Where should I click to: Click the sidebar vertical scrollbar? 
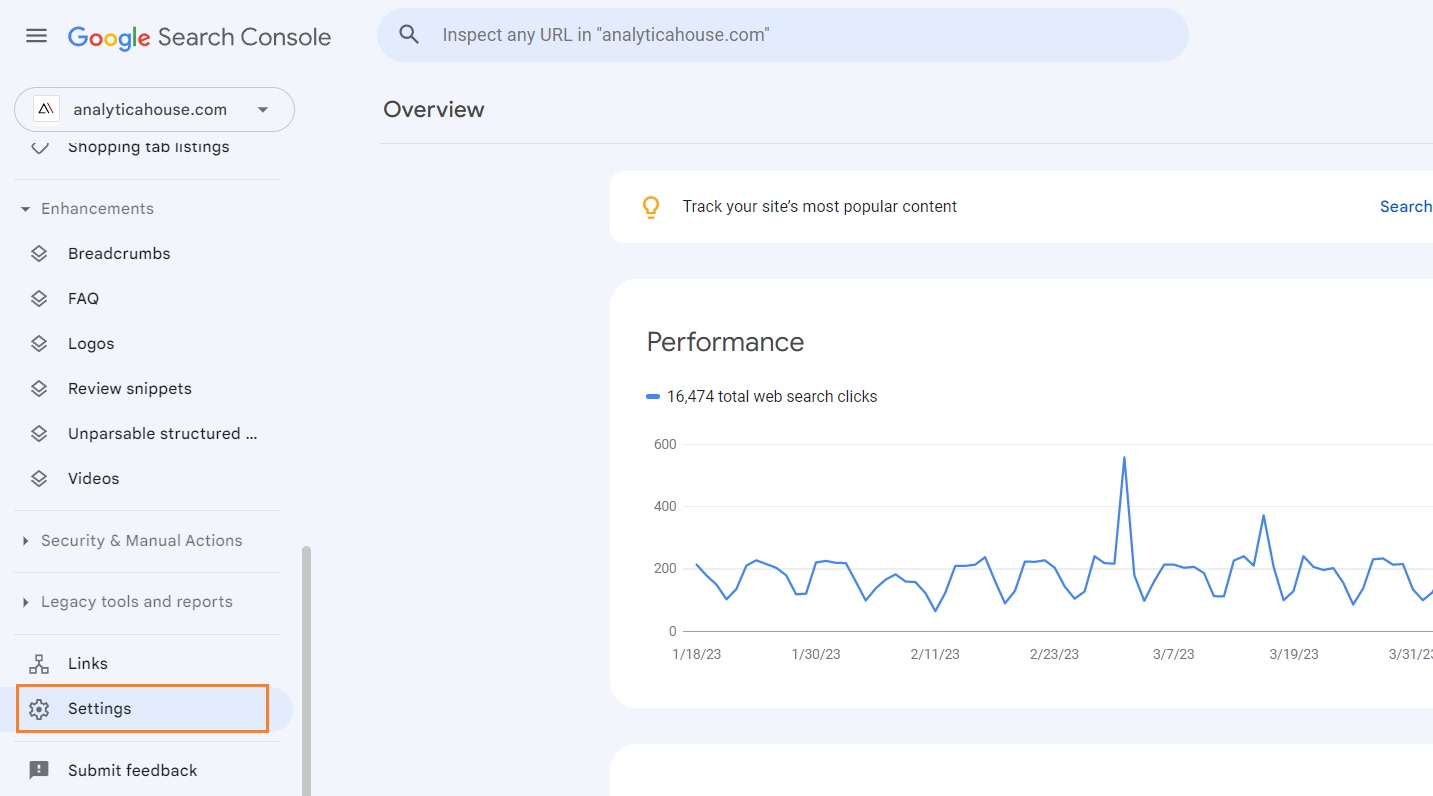[306, 670]
